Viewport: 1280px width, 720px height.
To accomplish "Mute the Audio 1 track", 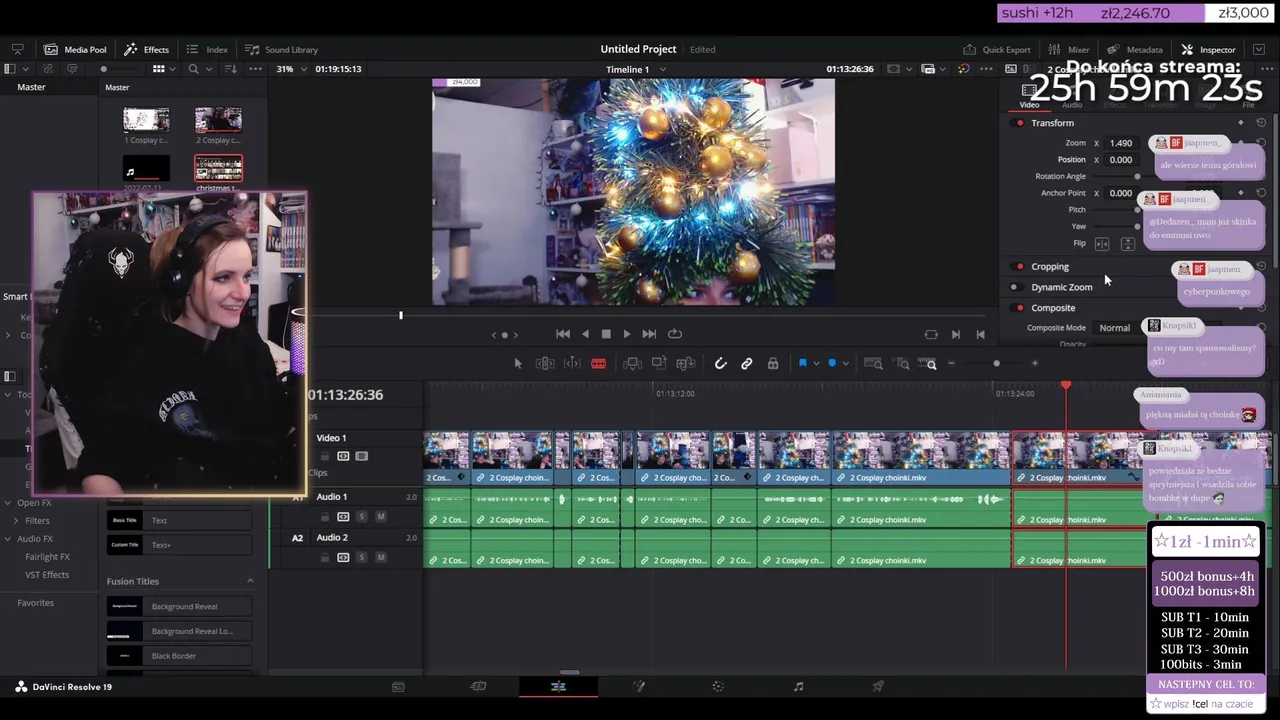I will click(x=380, y=517).
